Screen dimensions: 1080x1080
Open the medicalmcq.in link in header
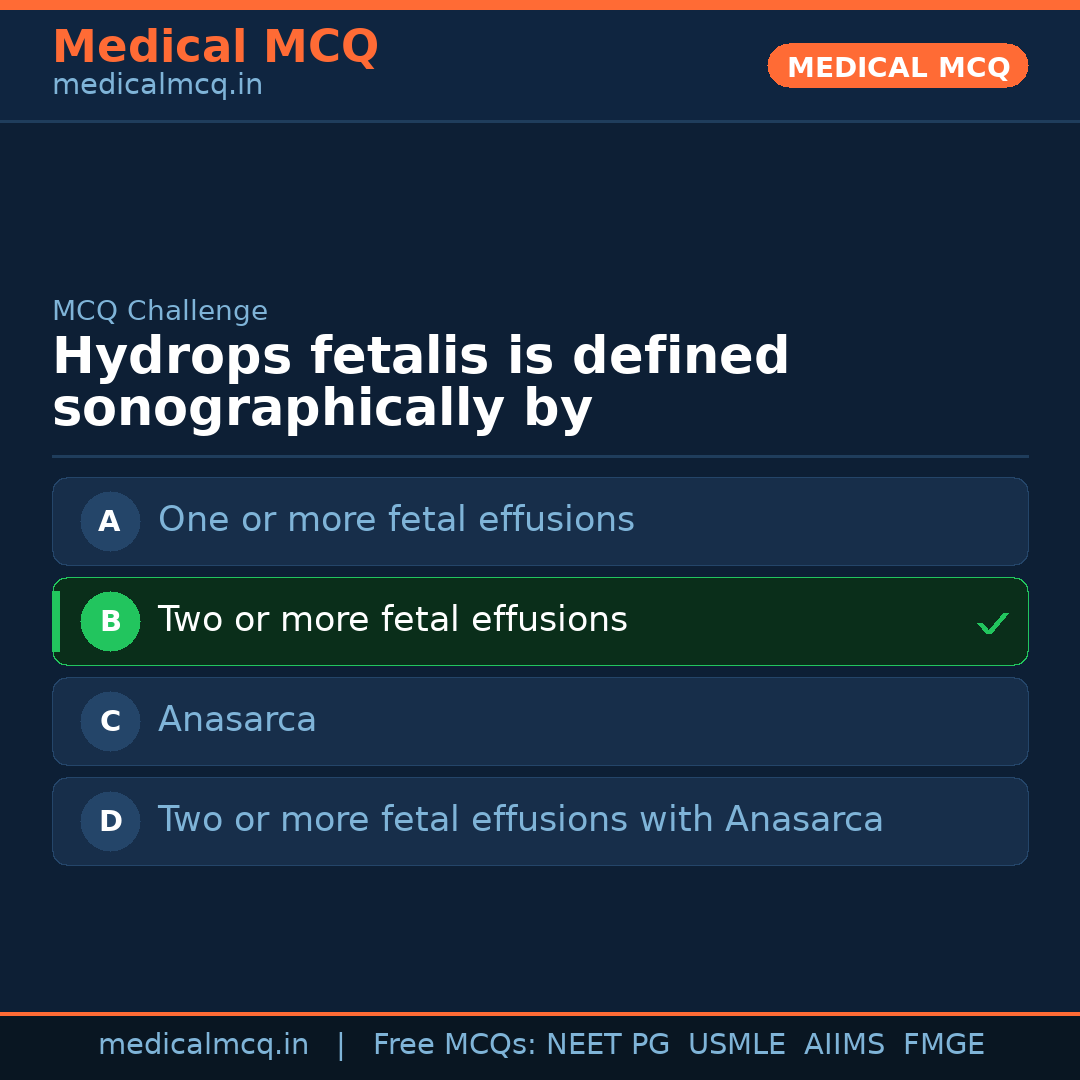(x=157, y=86)
